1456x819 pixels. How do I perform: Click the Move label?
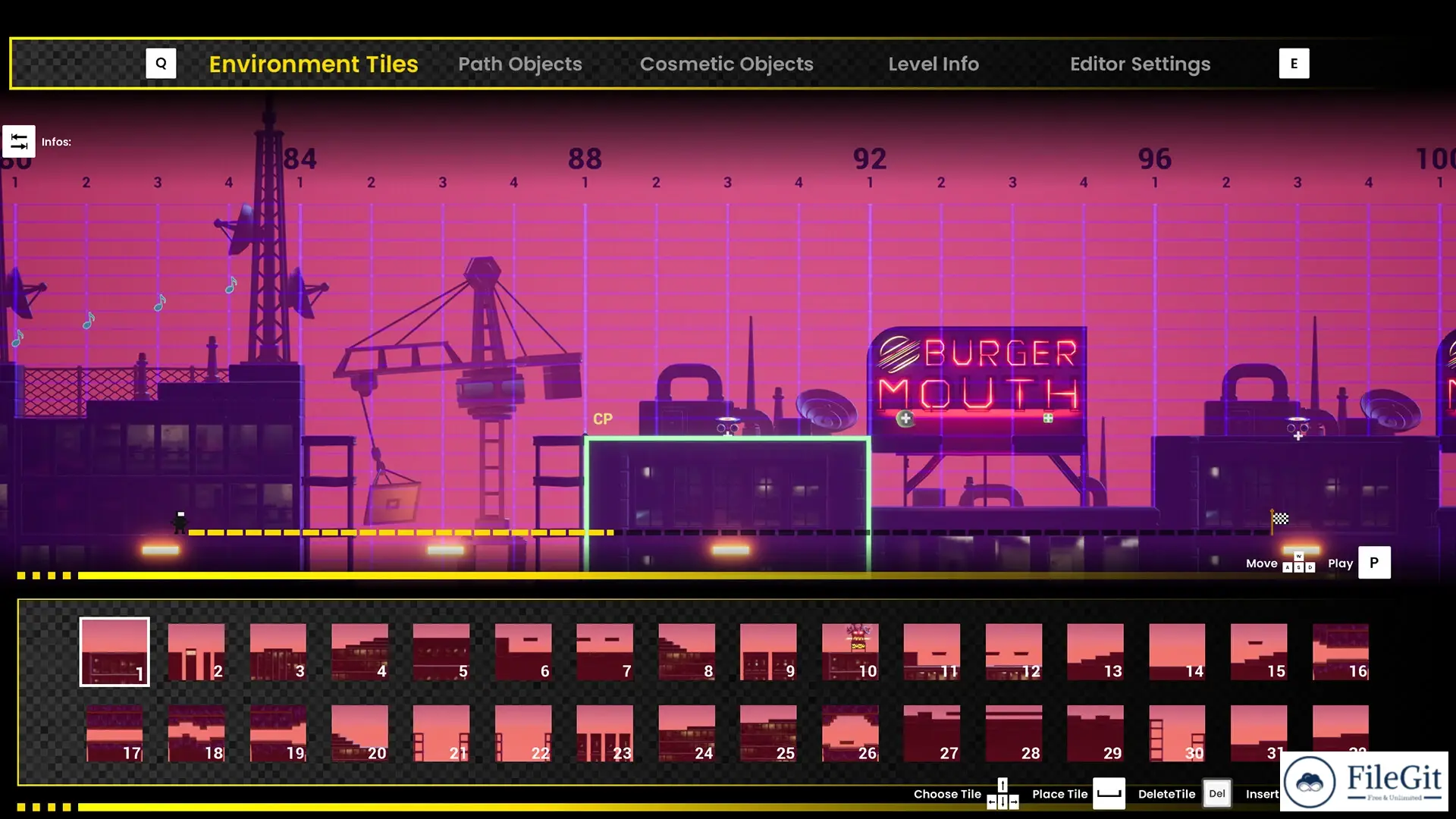1261,563
